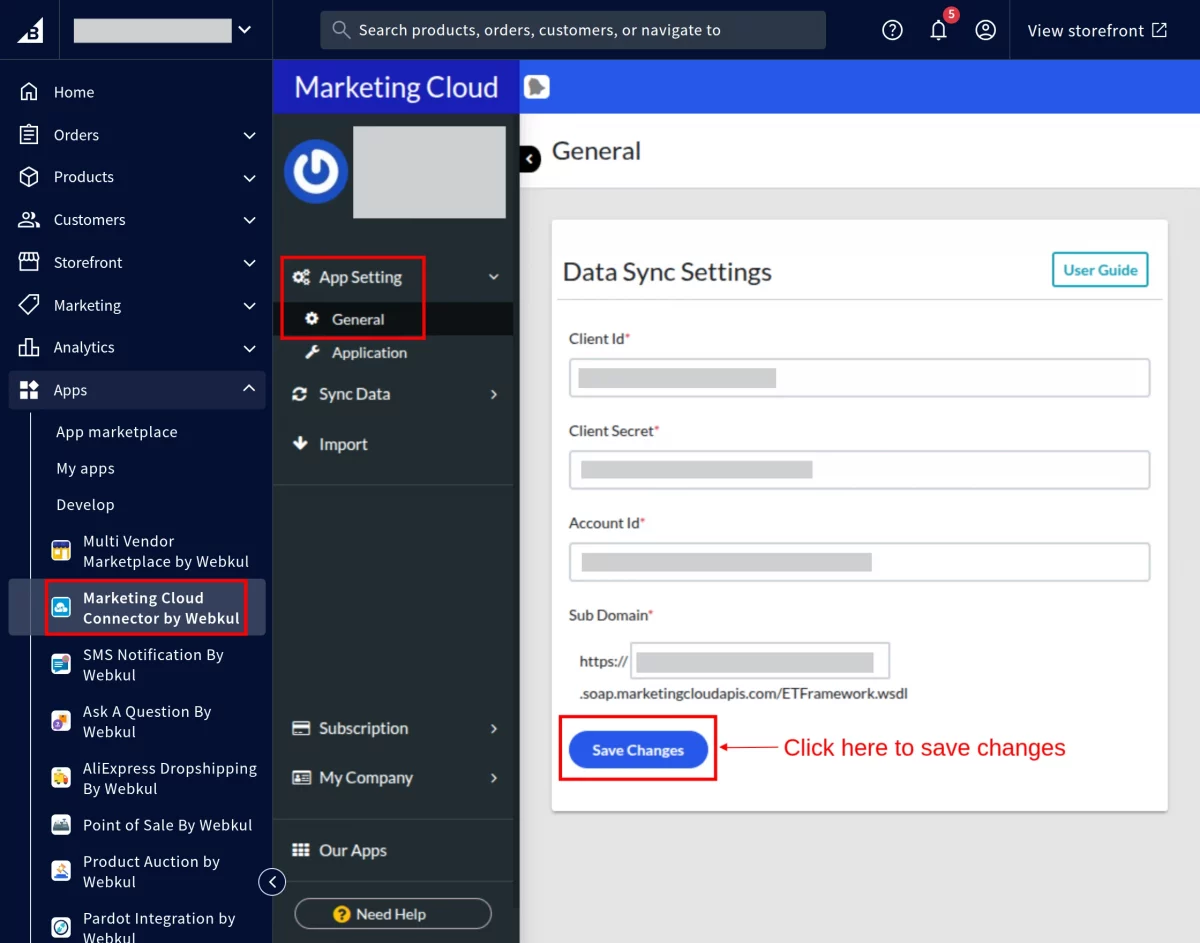Image resolution: width=1200 pixels, height=943 pixels.
Task: Click the Need Help button
Action: [x=393, y=914]
